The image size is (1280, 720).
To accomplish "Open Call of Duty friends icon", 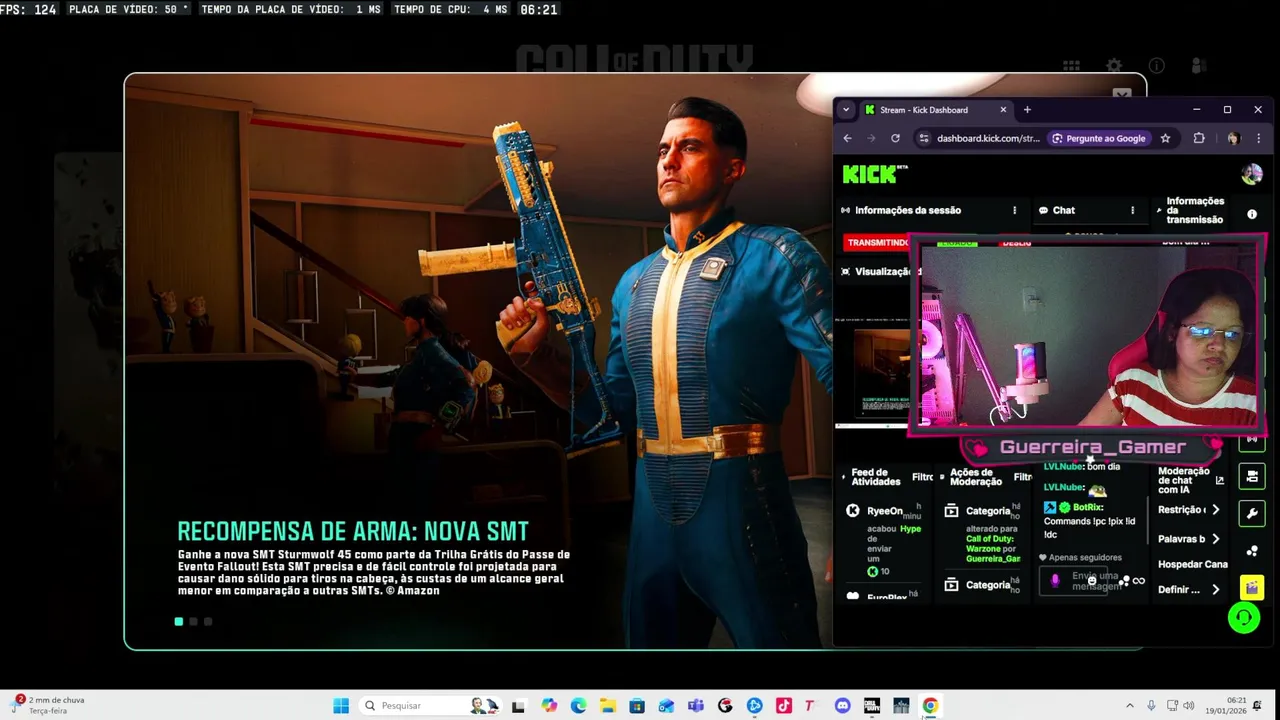I will click(x=1199, y=66).
